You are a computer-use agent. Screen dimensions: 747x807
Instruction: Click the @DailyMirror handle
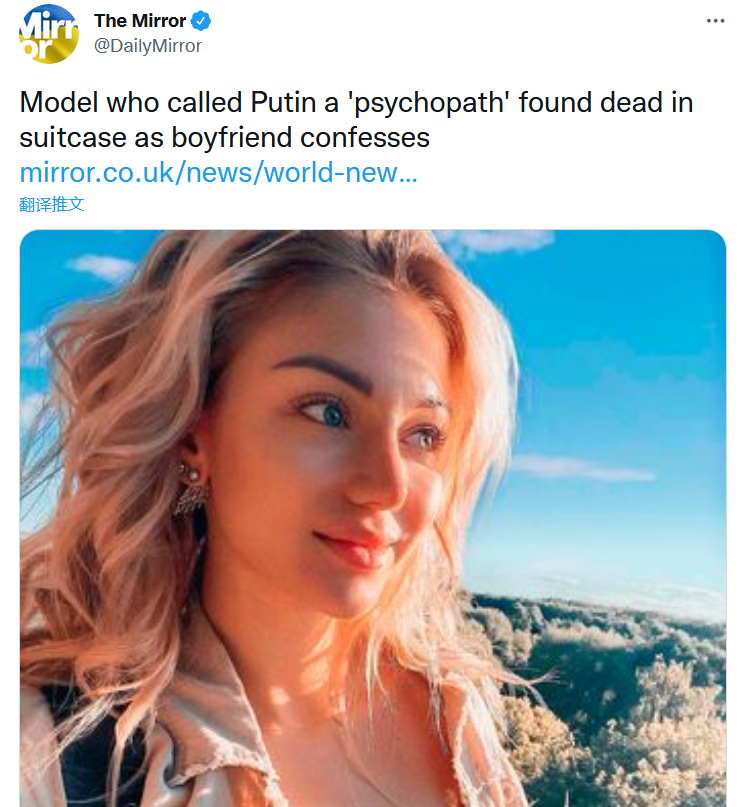click(147, 46)
